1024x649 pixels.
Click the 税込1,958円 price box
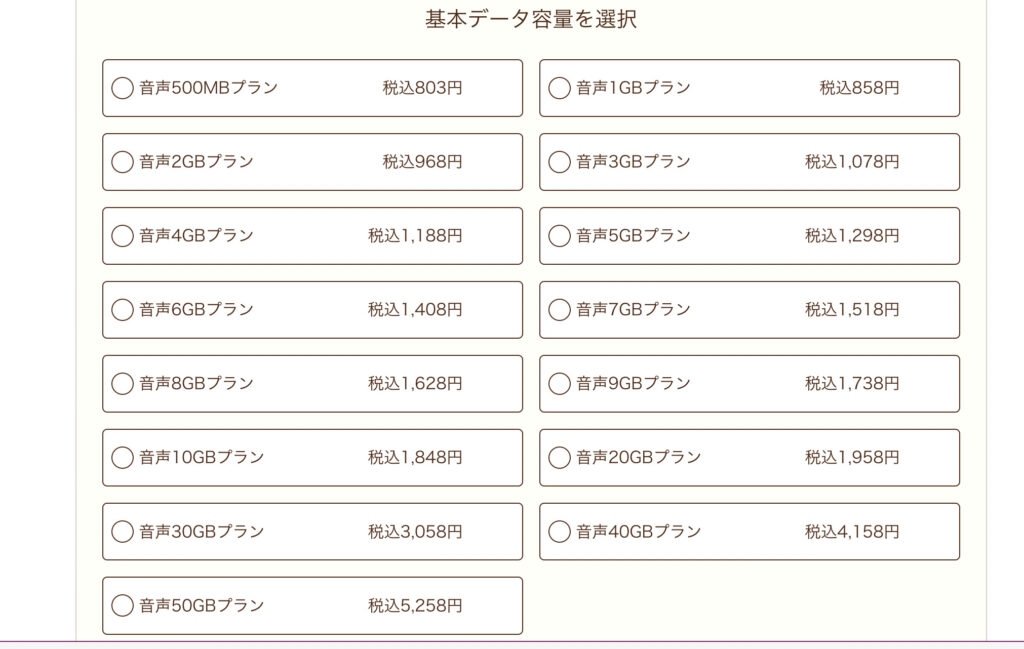[852, 457]
